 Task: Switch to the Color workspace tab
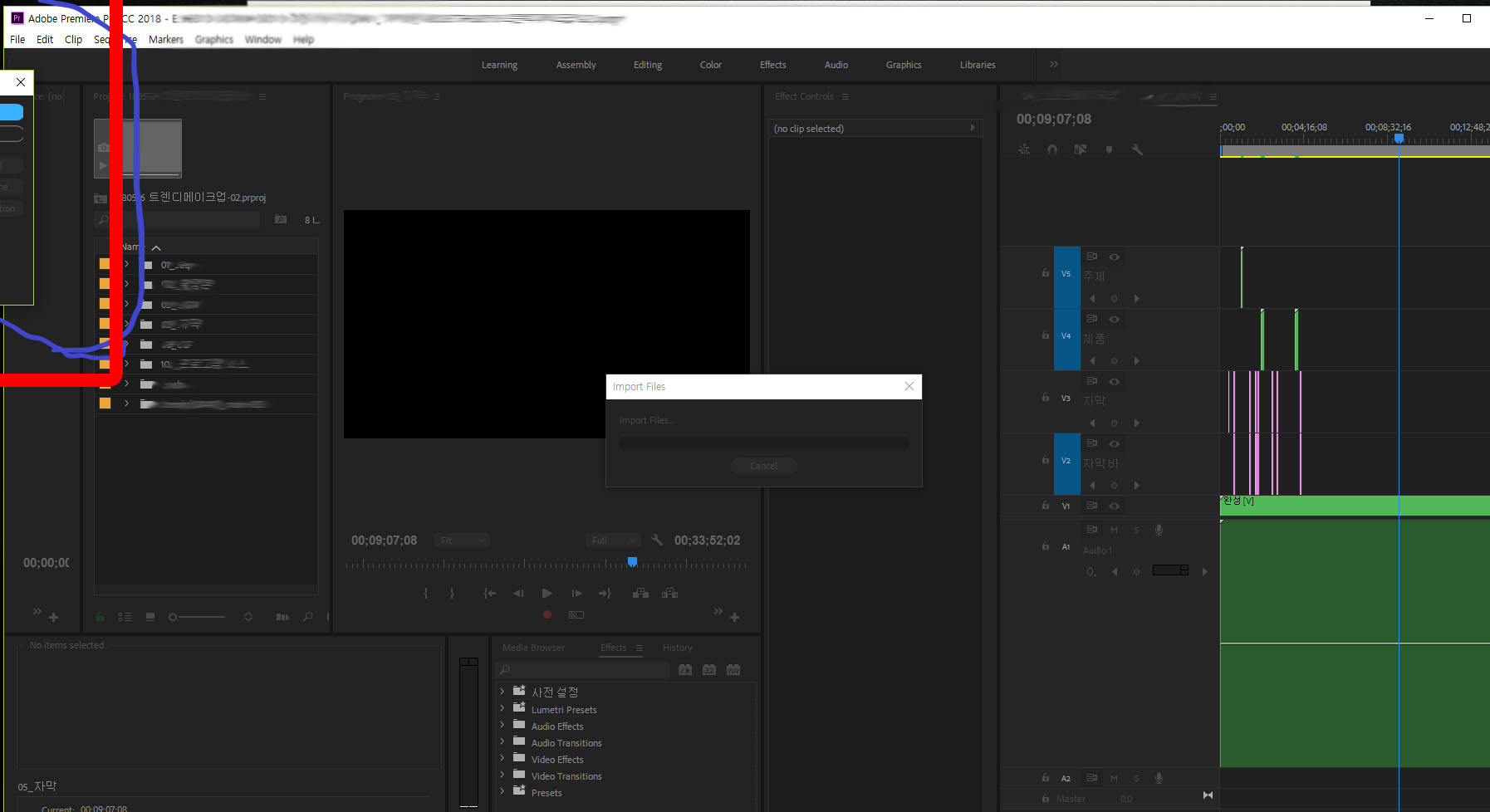[711, 65]
